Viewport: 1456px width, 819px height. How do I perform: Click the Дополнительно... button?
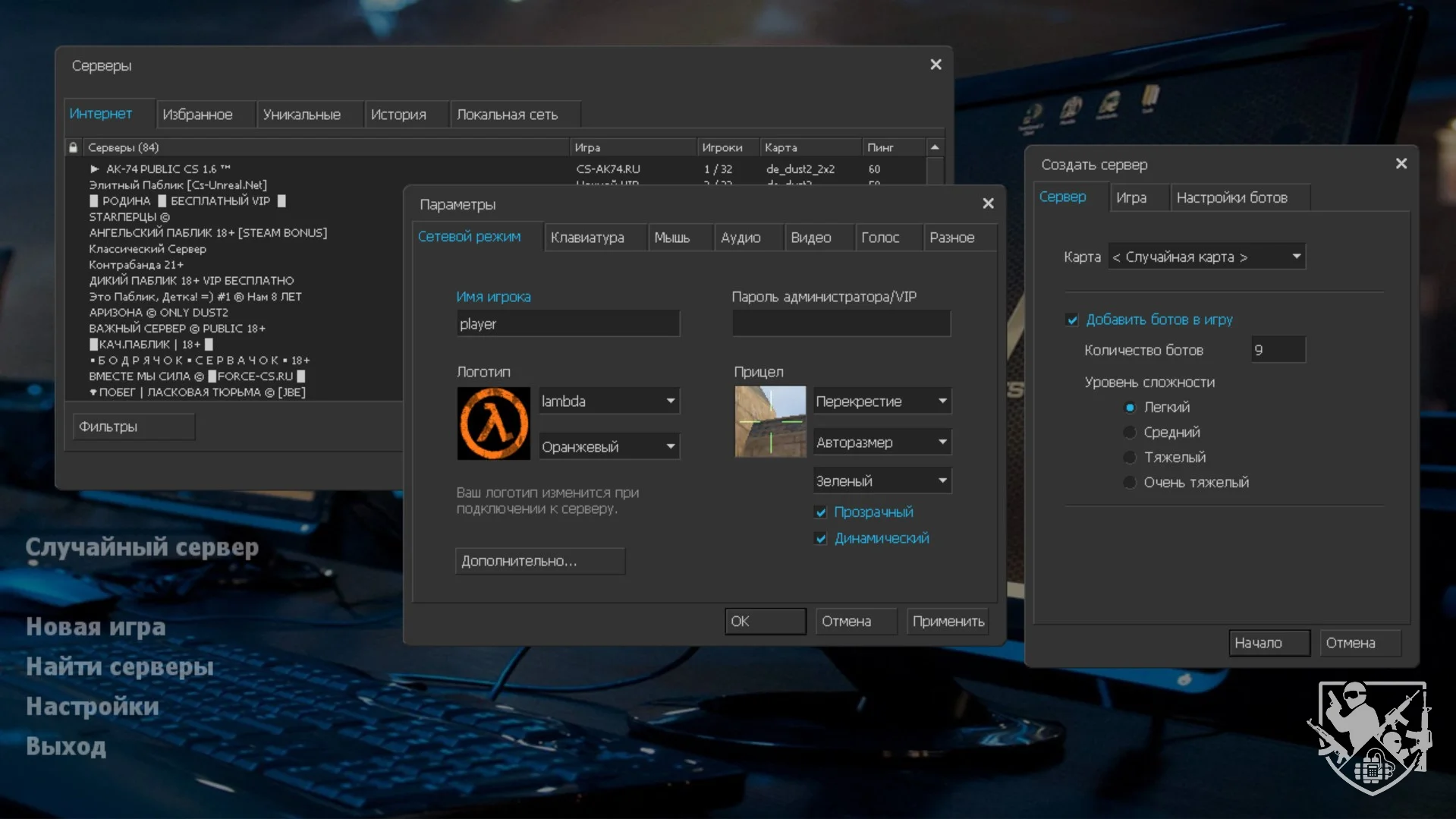[x=539, y=562]
